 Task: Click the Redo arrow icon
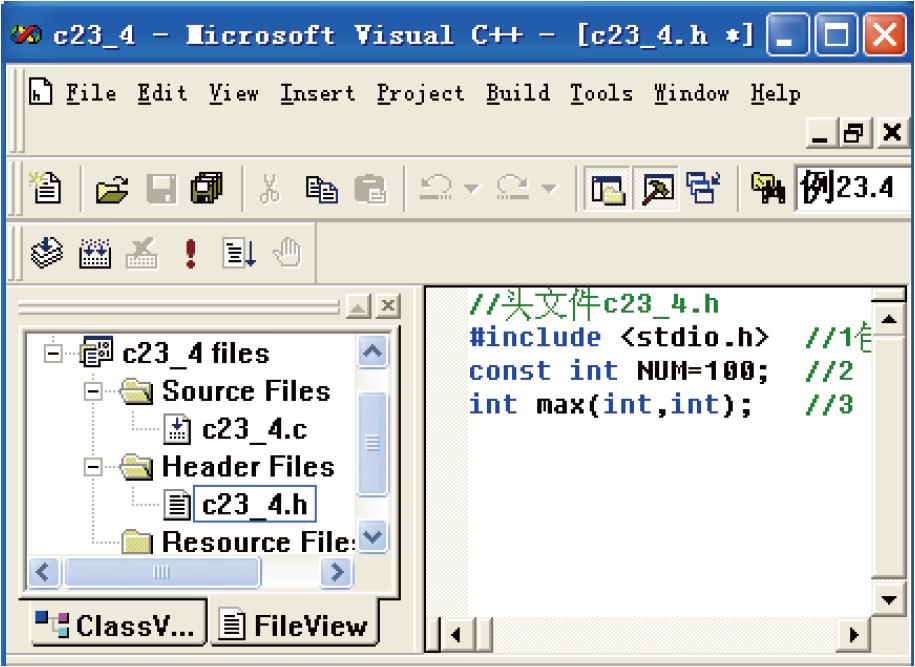click(x=513, y=188)
